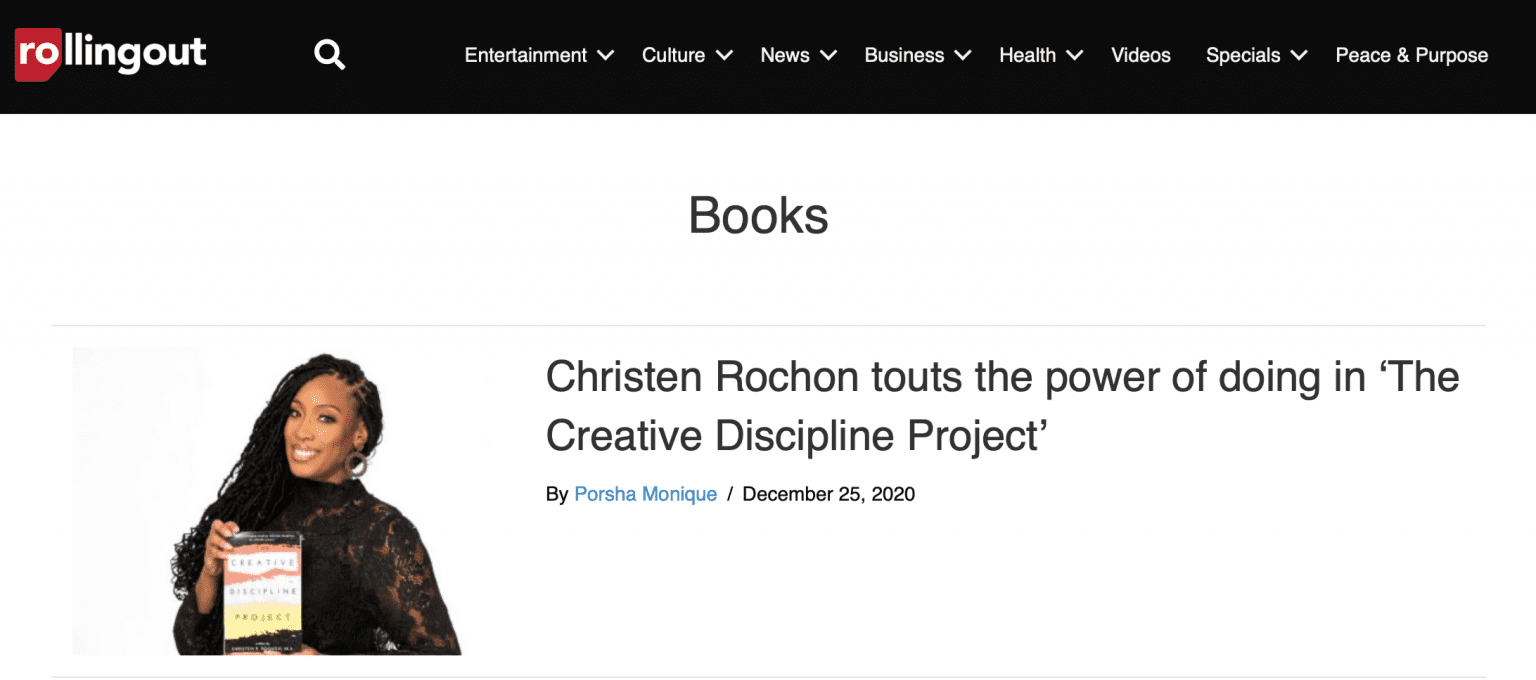
Task: Open author link Porsha Monique
Action: coord(645,494)
